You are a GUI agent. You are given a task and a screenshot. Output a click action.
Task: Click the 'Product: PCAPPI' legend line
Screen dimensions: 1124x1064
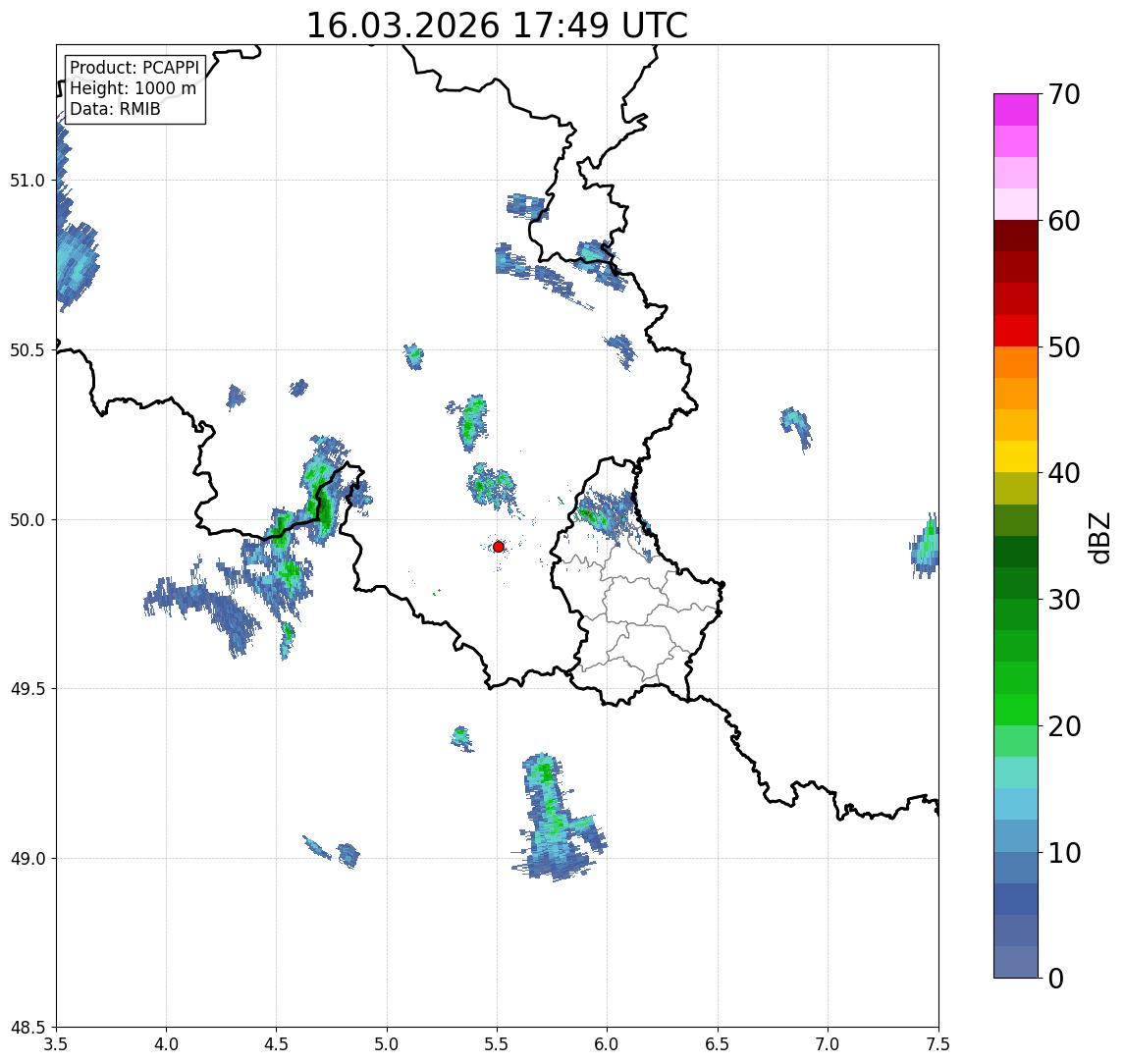pyautogui.click(x=134, y=68)
